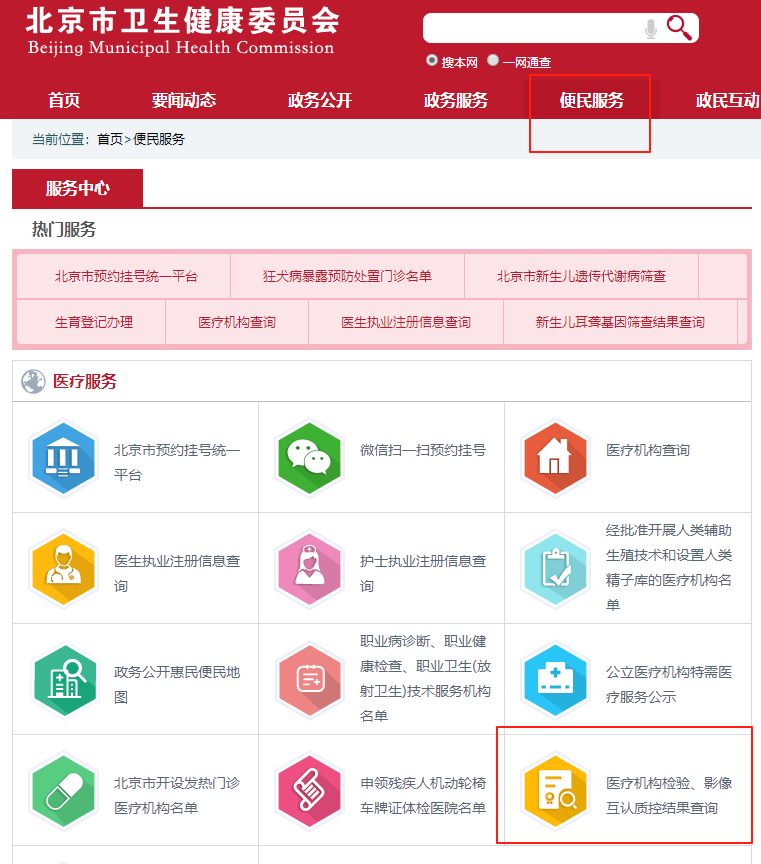The width and height of the screenshot is (761, 864).
Task: Click 医疗机构检验、影像互认质控结果查询 link text
Action: pos(669,795)
